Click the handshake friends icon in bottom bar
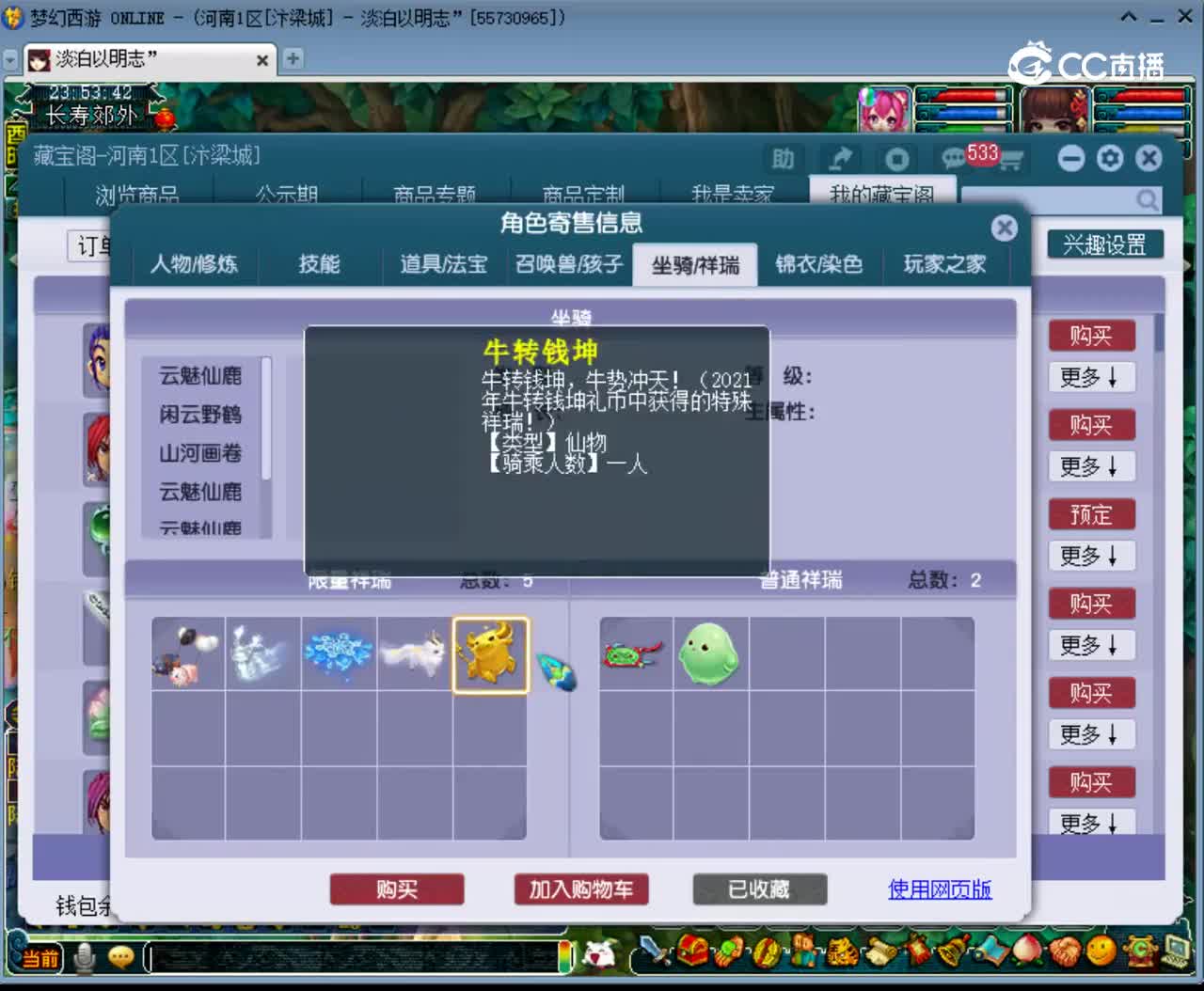The image size is (1204, 991). point(1064,952)
